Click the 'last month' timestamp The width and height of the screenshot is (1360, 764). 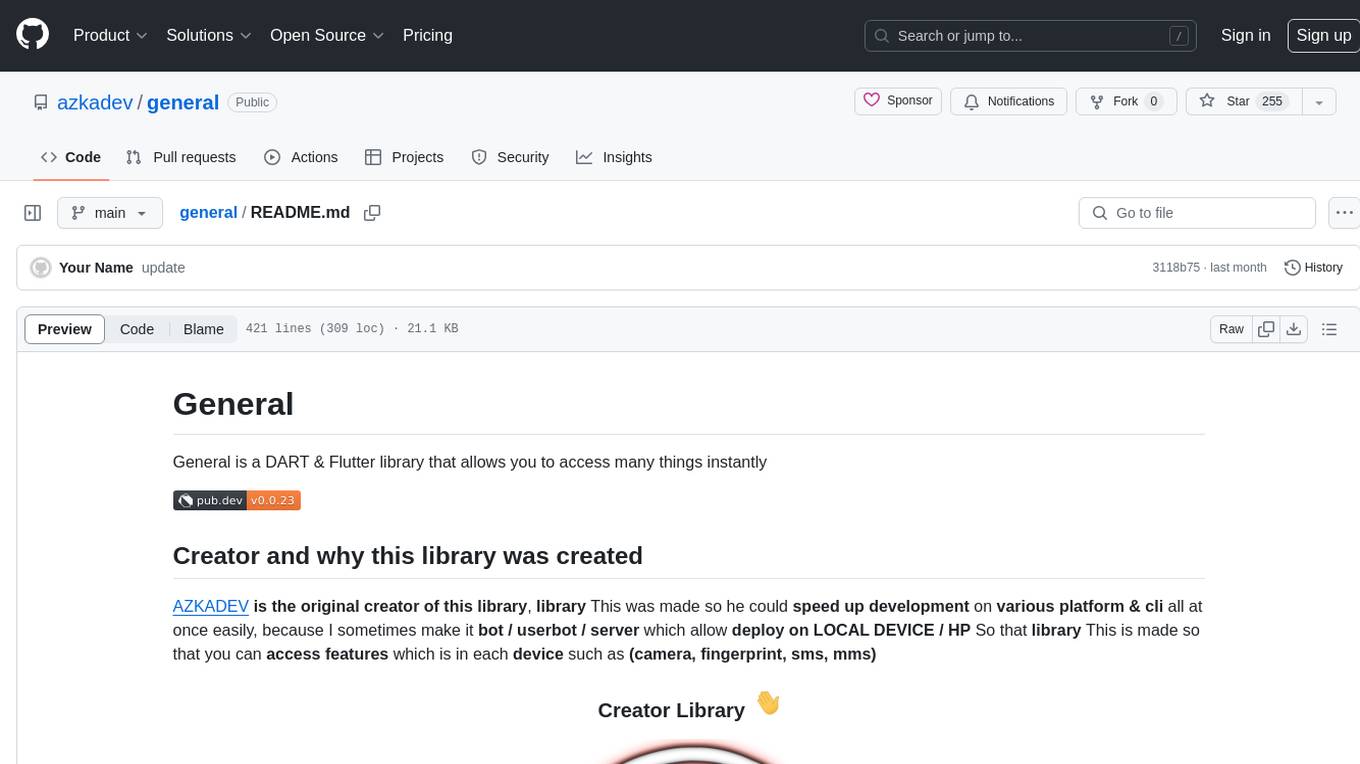tap(1238, 268)
